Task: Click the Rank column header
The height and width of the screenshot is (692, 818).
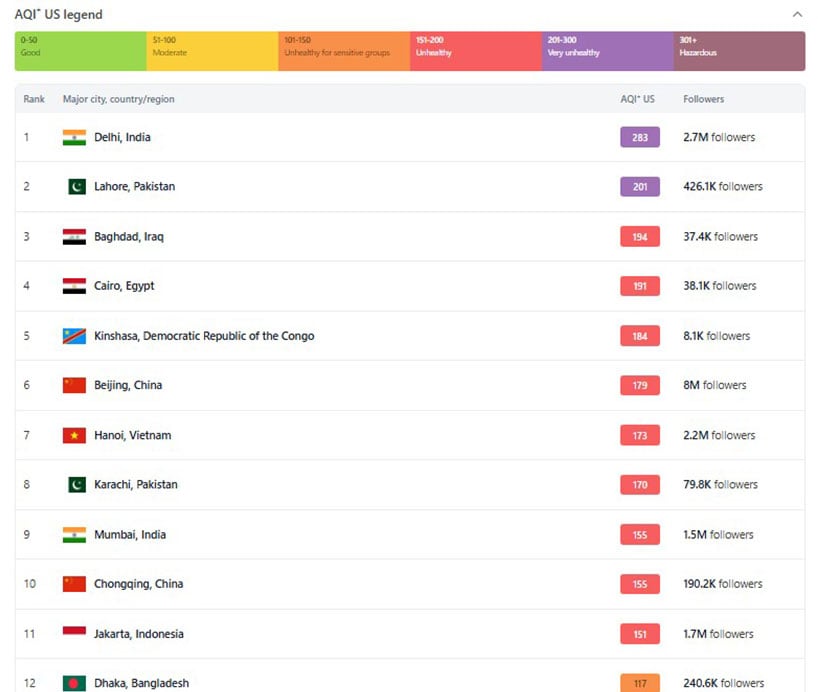Action: [x=34, y=99]
